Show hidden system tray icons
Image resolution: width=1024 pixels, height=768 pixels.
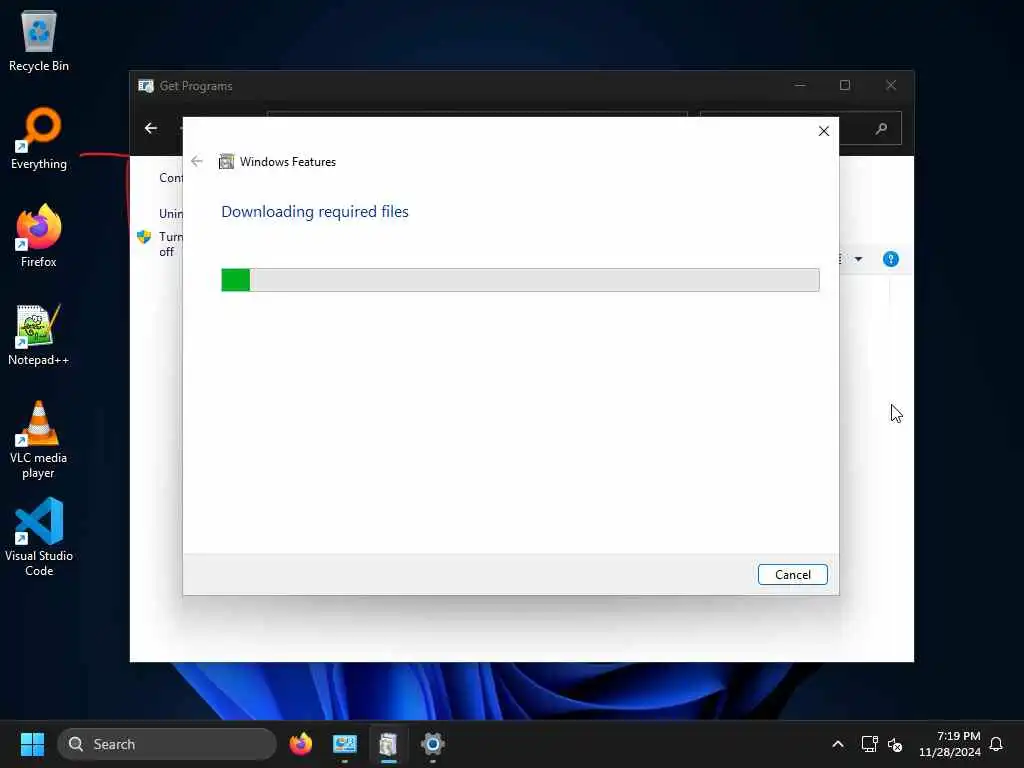point(837,744)
